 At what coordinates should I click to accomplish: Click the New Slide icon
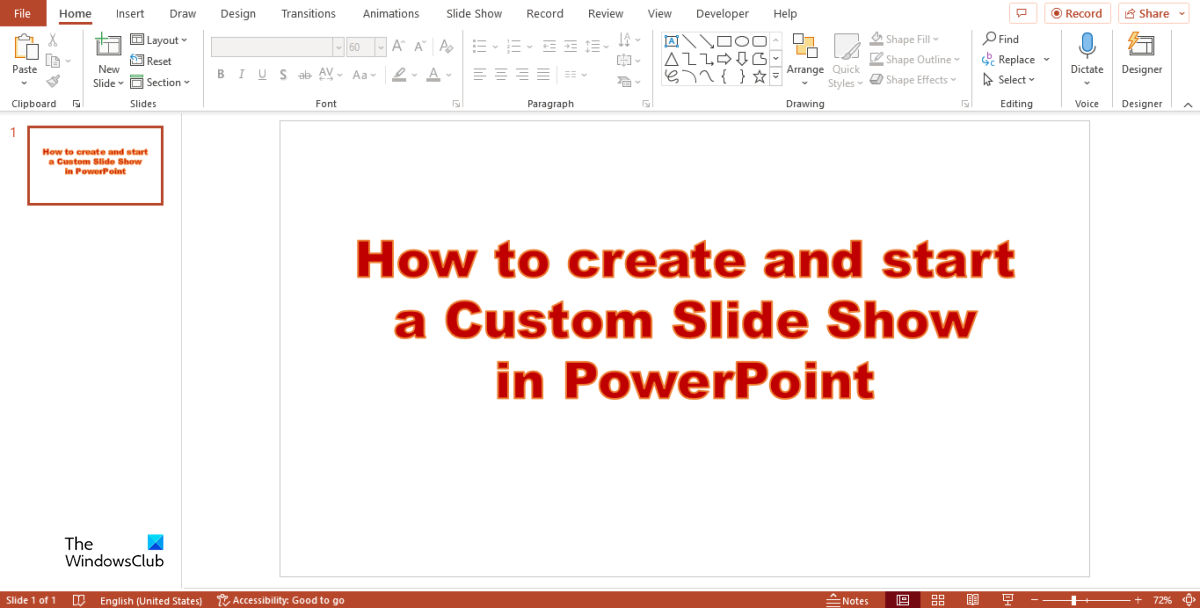108,46
